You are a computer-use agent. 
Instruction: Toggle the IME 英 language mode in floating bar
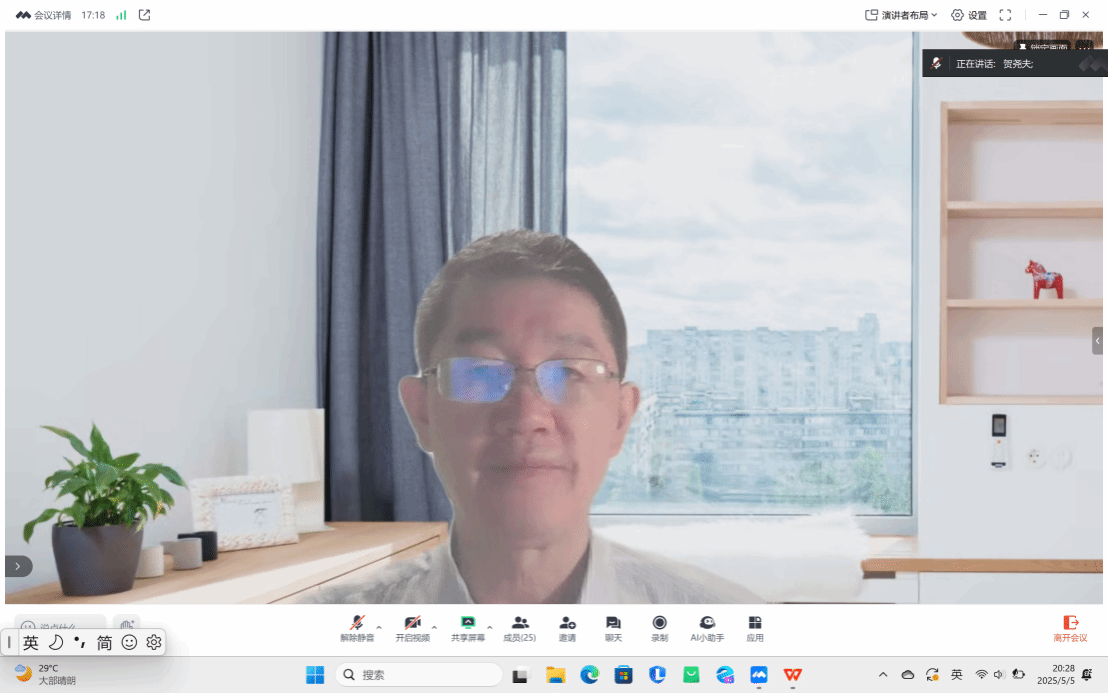click(31, 642)
